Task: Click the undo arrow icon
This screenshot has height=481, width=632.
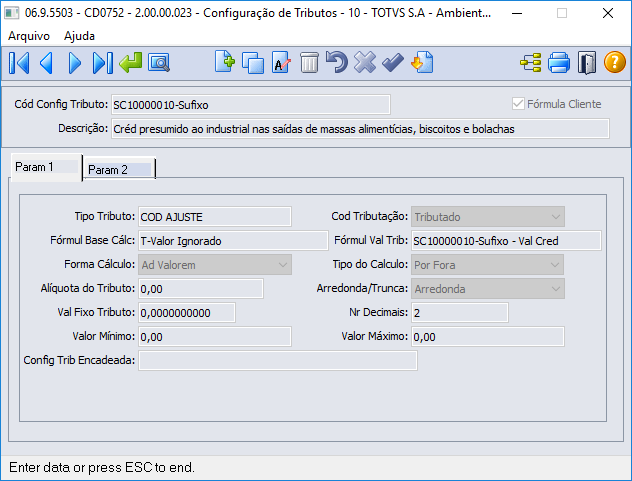Action: 337,62
